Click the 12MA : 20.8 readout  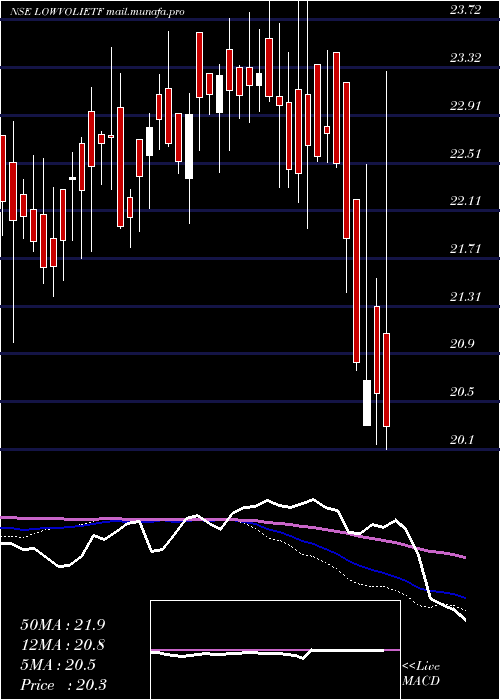coord(63,645)
